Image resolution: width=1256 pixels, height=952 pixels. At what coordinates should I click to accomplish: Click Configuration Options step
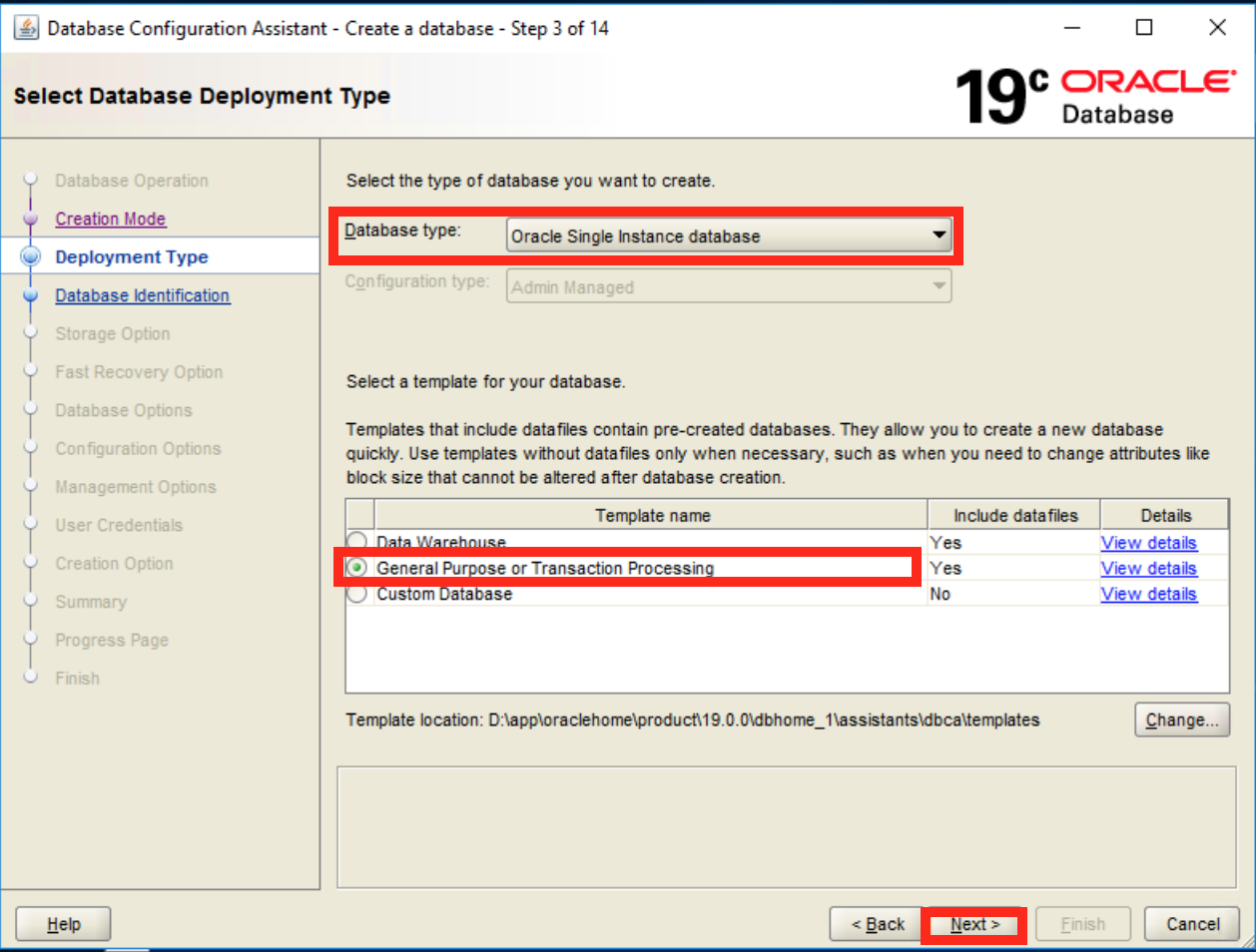point(138,448)
